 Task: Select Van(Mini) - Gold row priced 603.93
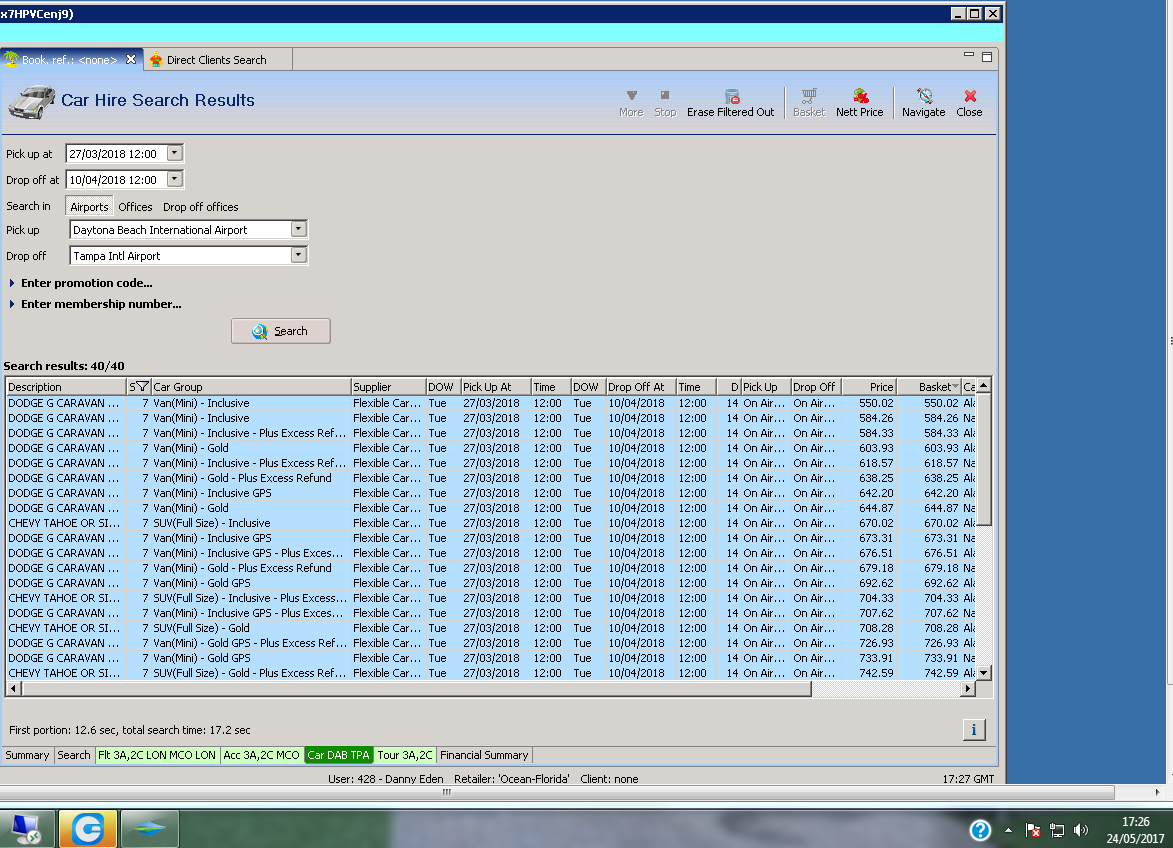pyautogui.click(x=491, y=448)
